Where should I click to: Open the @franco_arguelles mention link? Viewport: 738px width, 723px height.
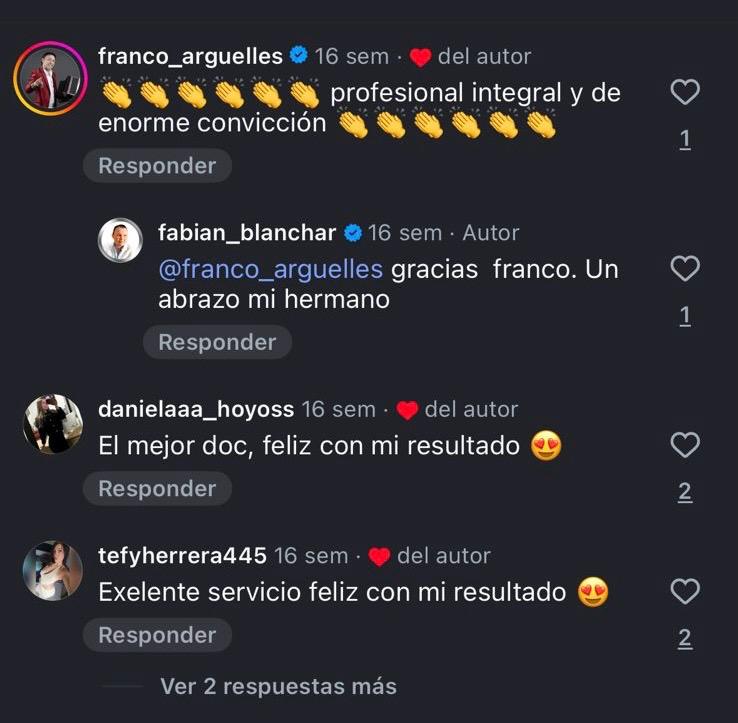tap(270, 270)
